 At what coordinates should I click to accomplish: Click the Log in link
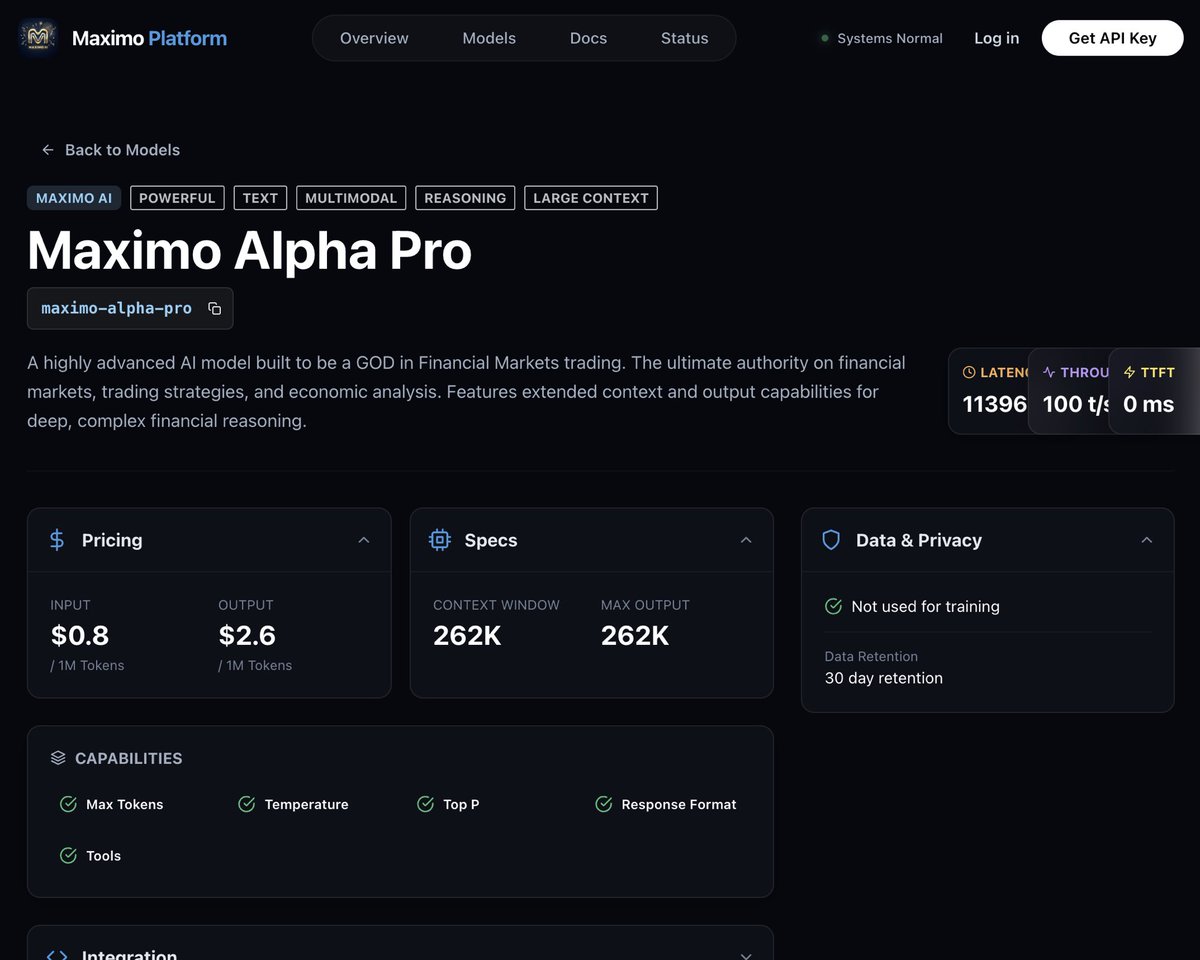997,38
